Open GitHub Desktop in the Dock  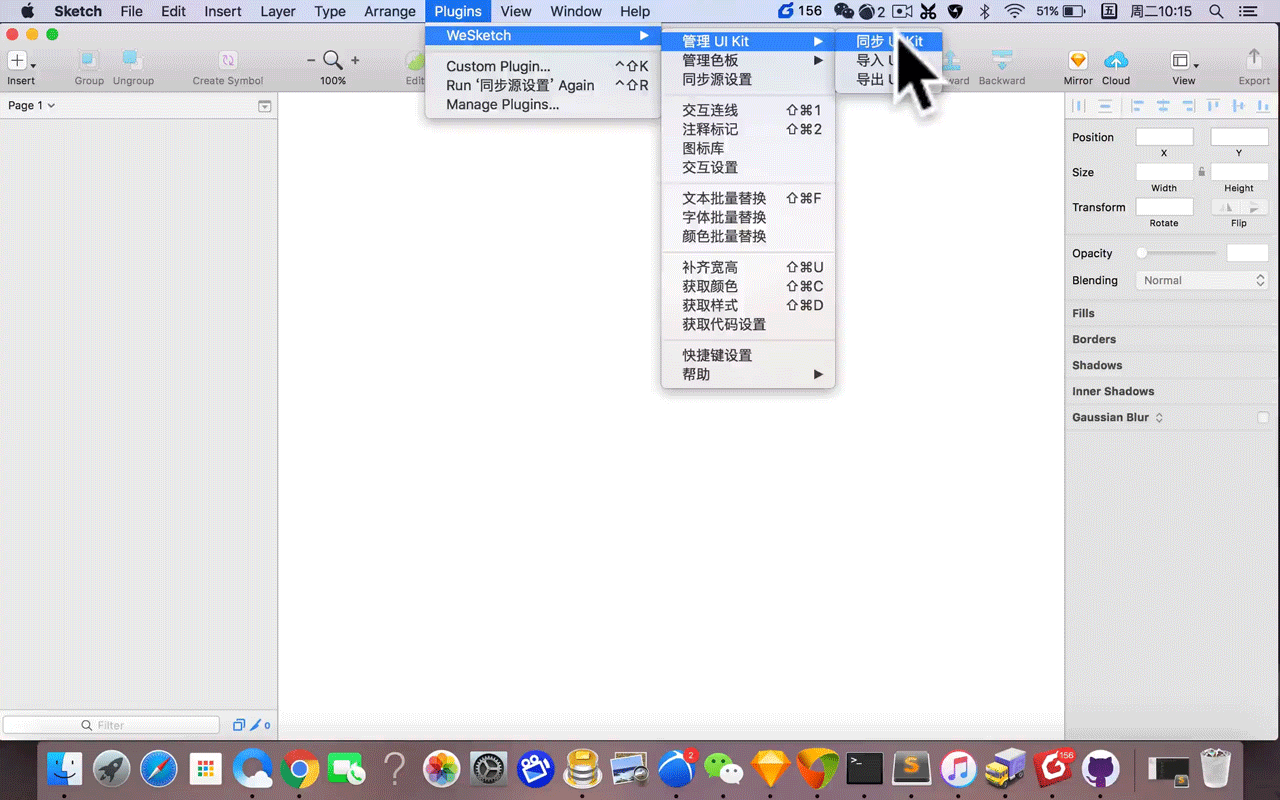[x=1100, y=769]
